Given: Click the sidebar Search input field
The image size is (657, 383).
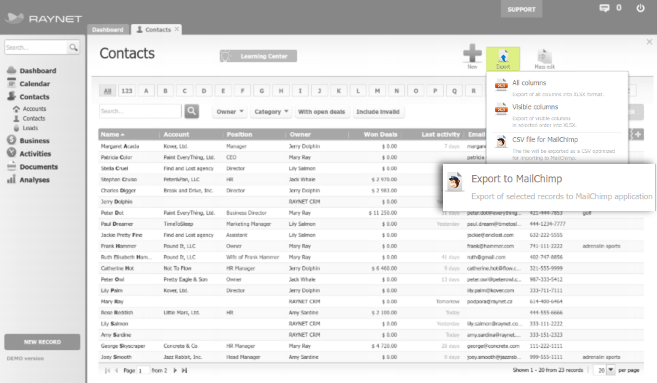Looking at the screenshot, I should 36,47.
